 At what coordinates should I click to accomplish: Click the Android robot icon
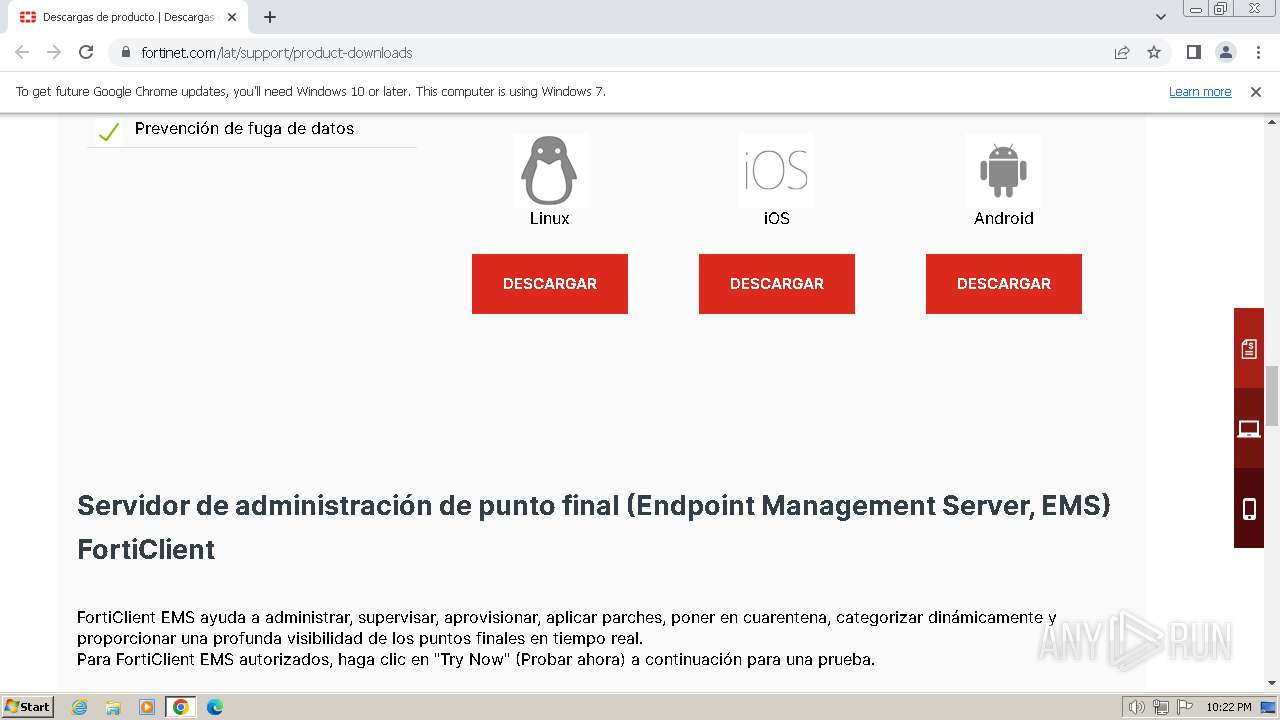(1003, 171)
